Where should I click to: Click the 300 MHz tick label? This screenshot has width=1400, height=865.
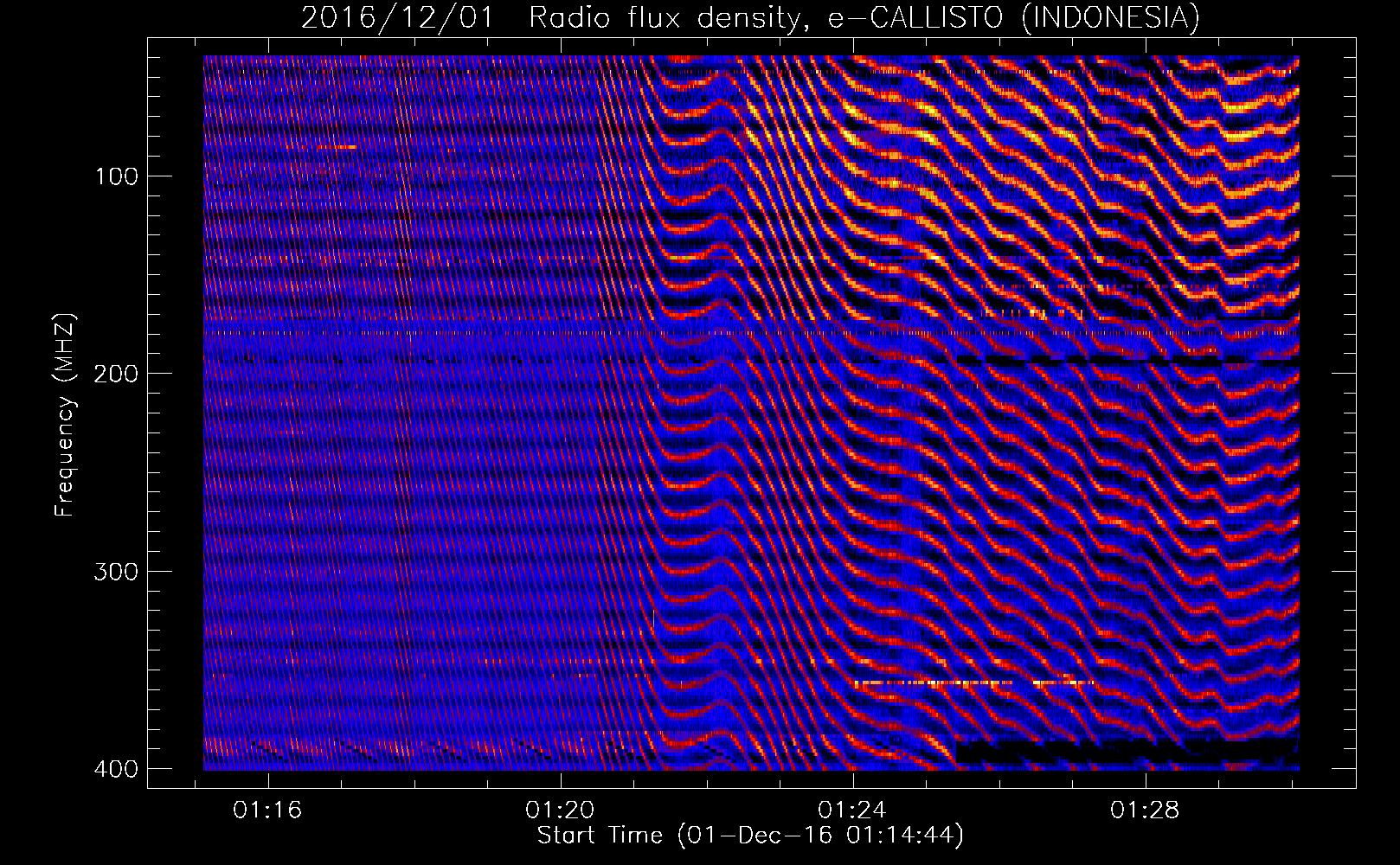pos(115,571)
